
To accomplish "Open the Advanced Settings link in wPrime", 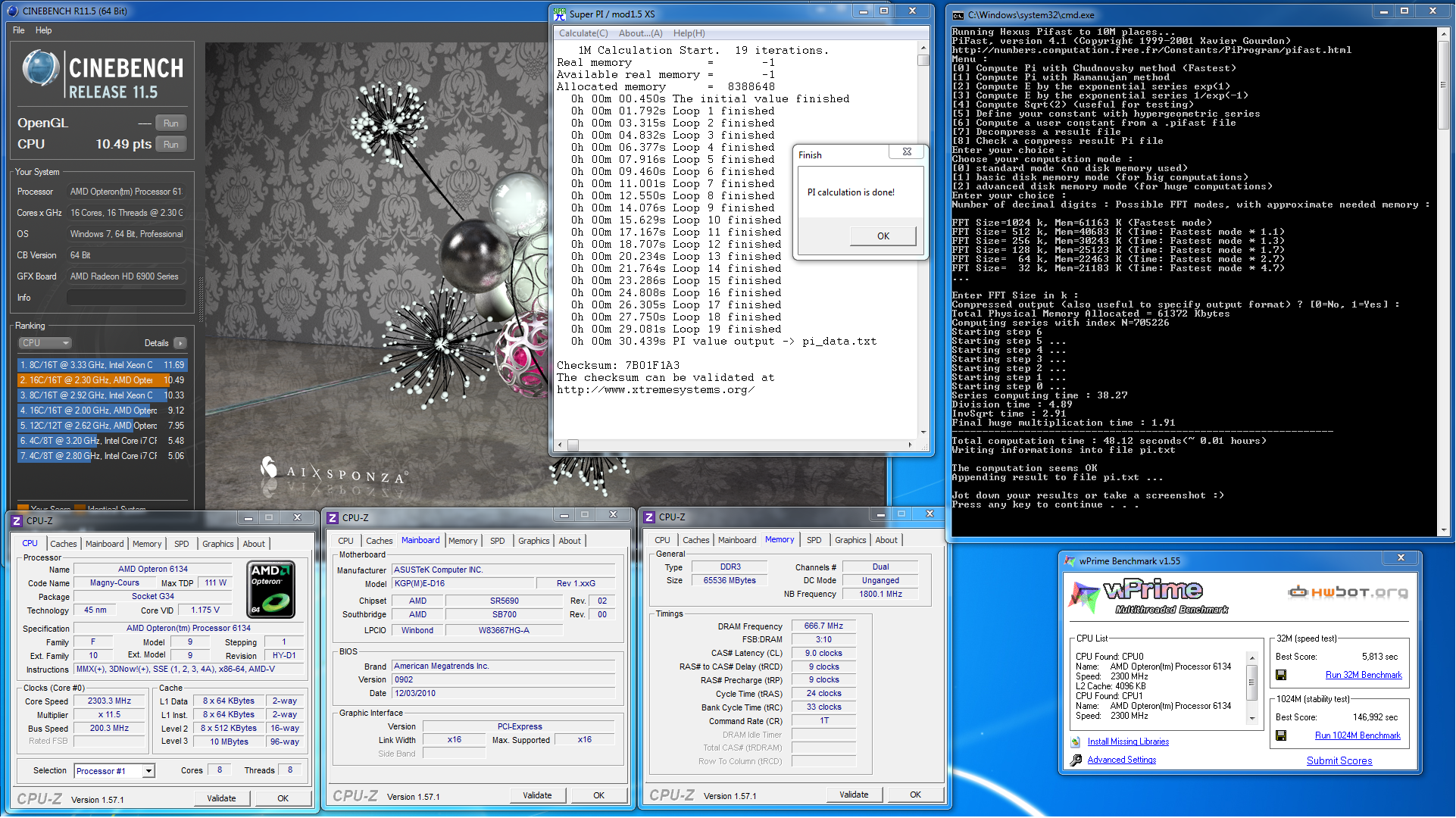I will 1122,760.
